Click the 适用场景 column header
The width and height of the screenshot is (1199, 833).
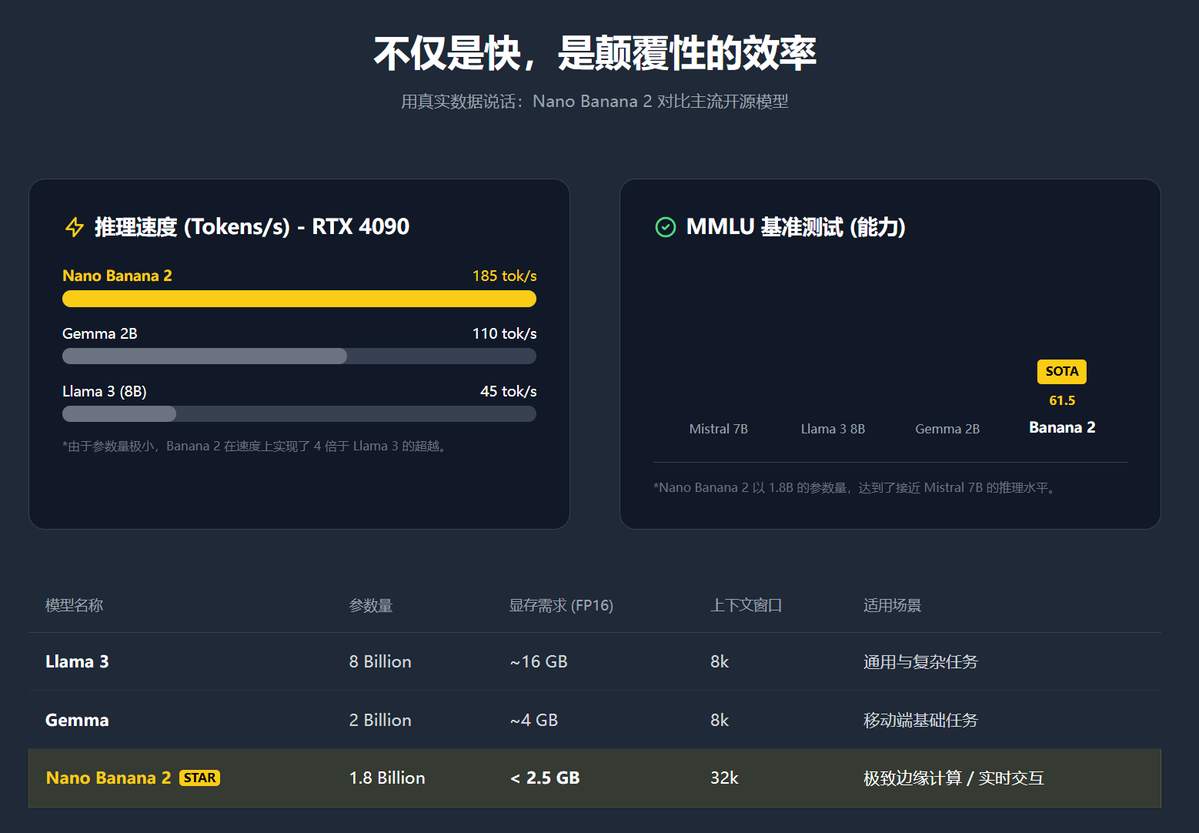(x=892, y=606)
